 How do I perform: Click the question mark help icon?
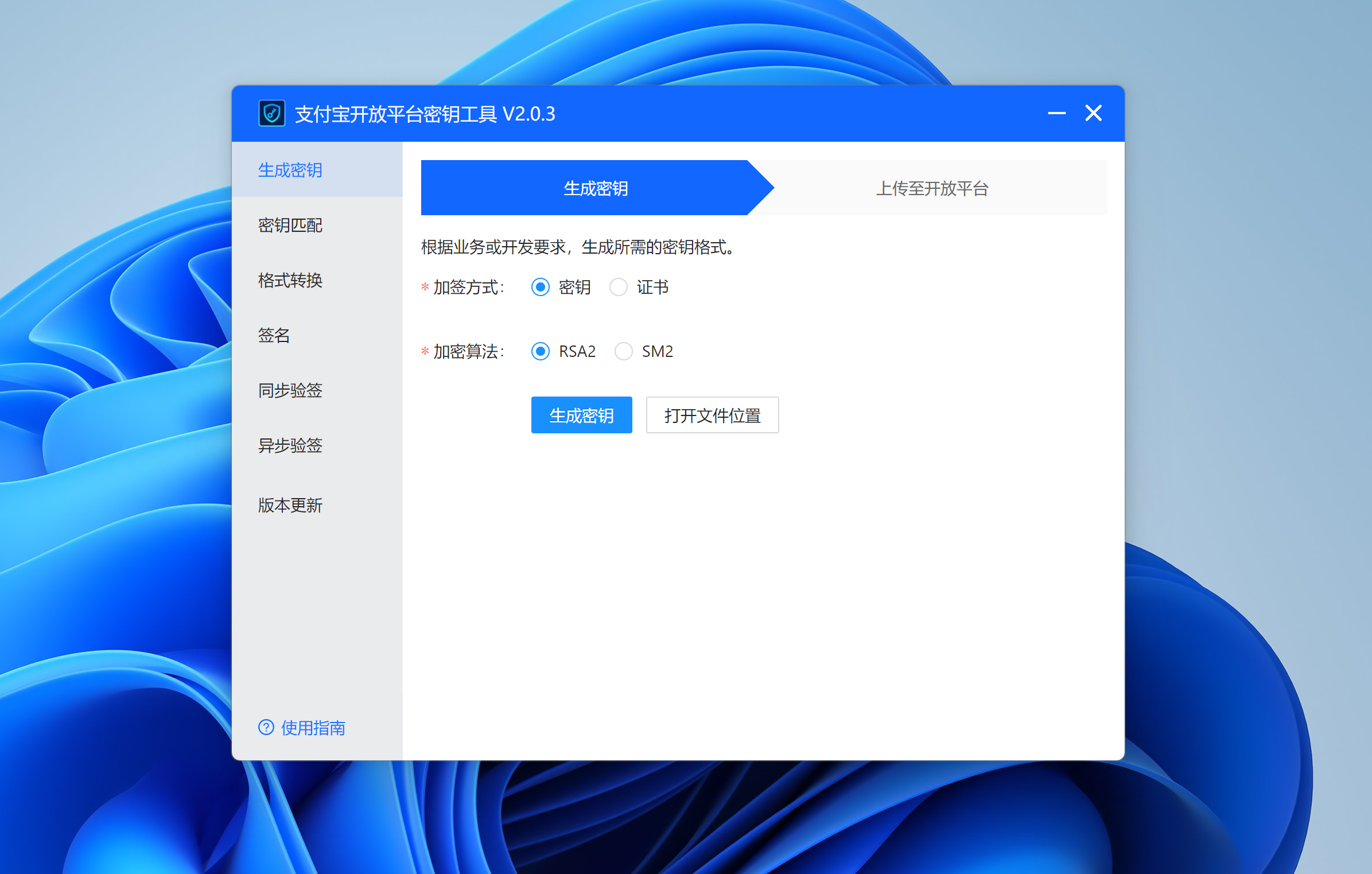tap(266, 727)
